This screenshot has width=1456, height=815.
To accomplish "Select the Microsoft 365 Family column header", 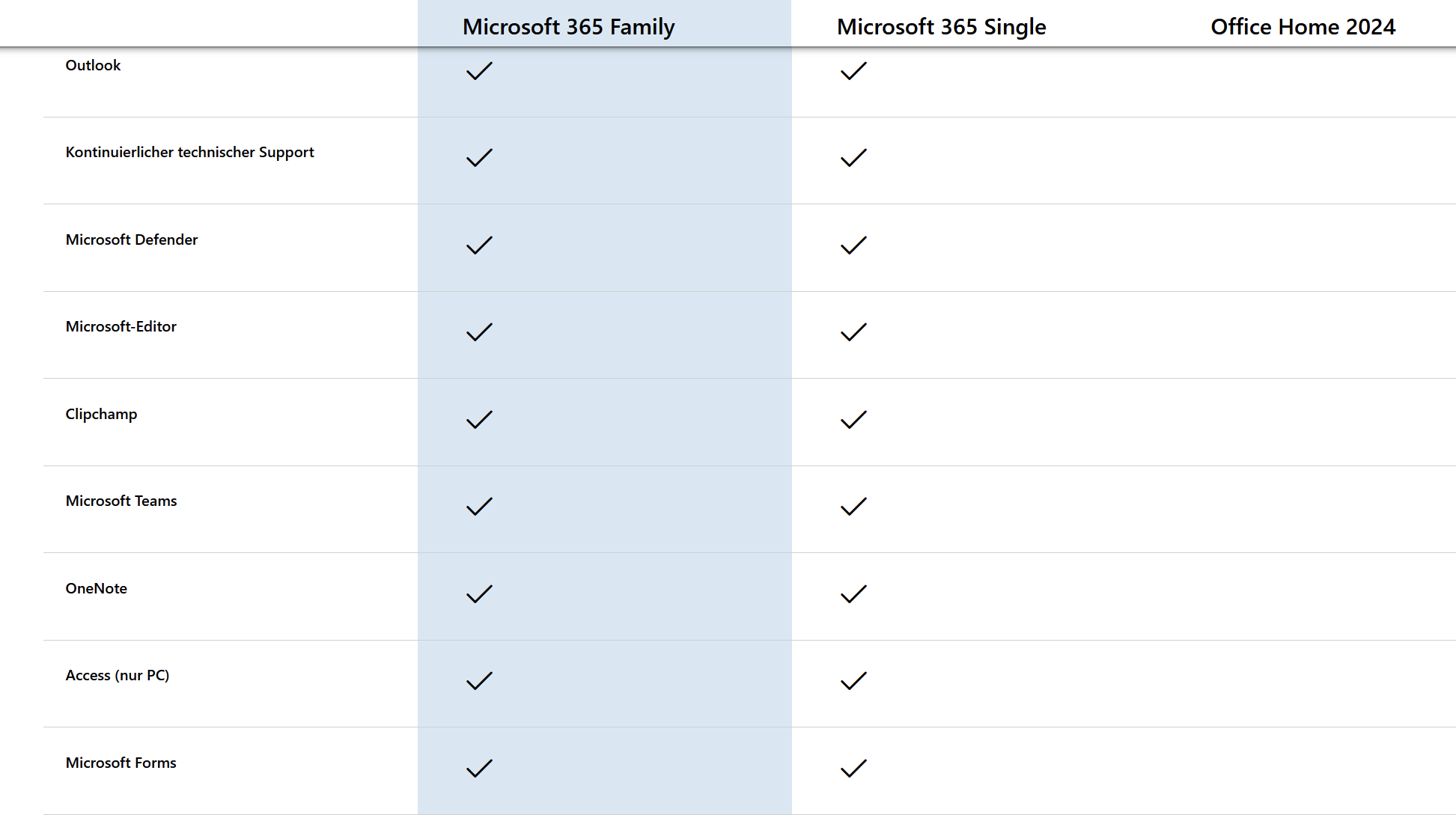I will click(x=568, y=27).
